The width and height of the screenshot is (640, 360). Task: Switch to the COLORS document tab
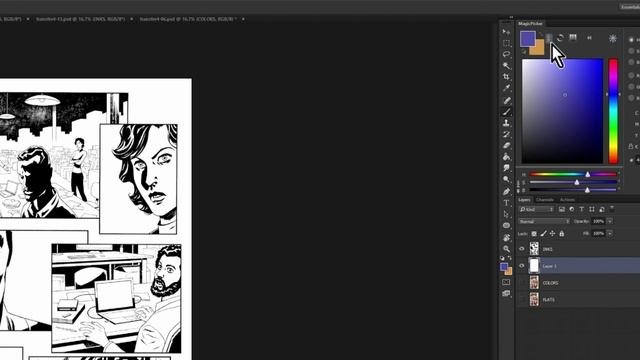(188, 19)
